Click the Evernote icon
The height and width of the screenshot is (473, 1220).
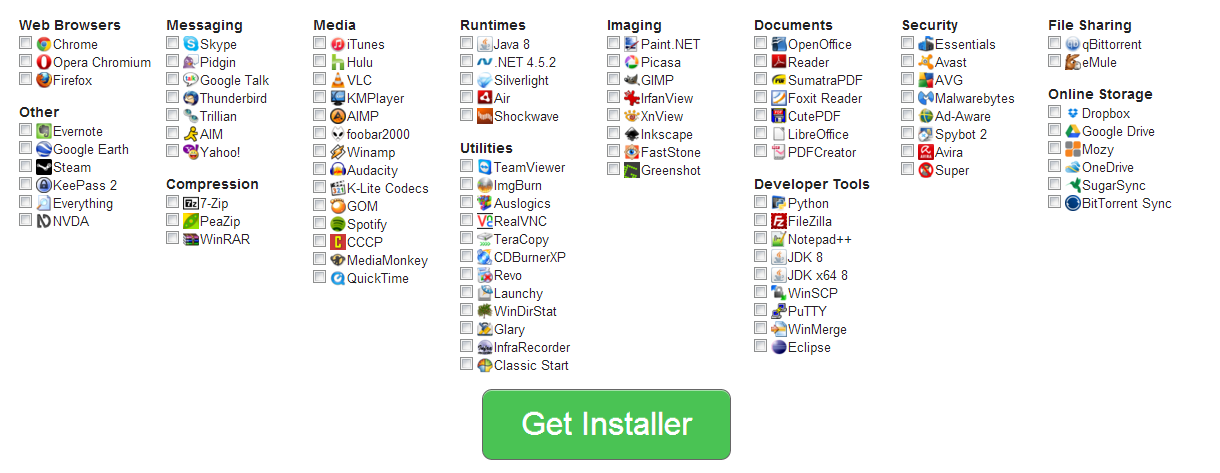(x=44, y=131)
